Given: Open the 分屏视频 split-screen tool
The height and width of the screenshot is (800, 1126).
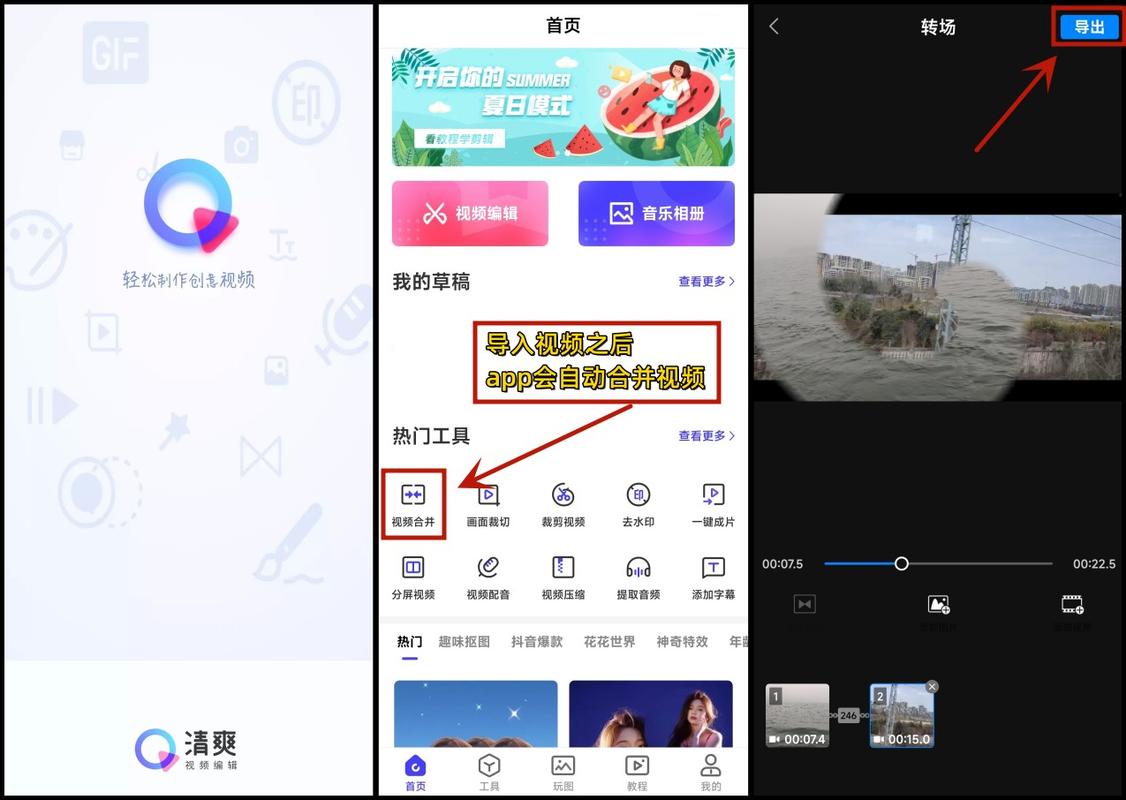Looking at the screenshot, I should coord(415,577).
